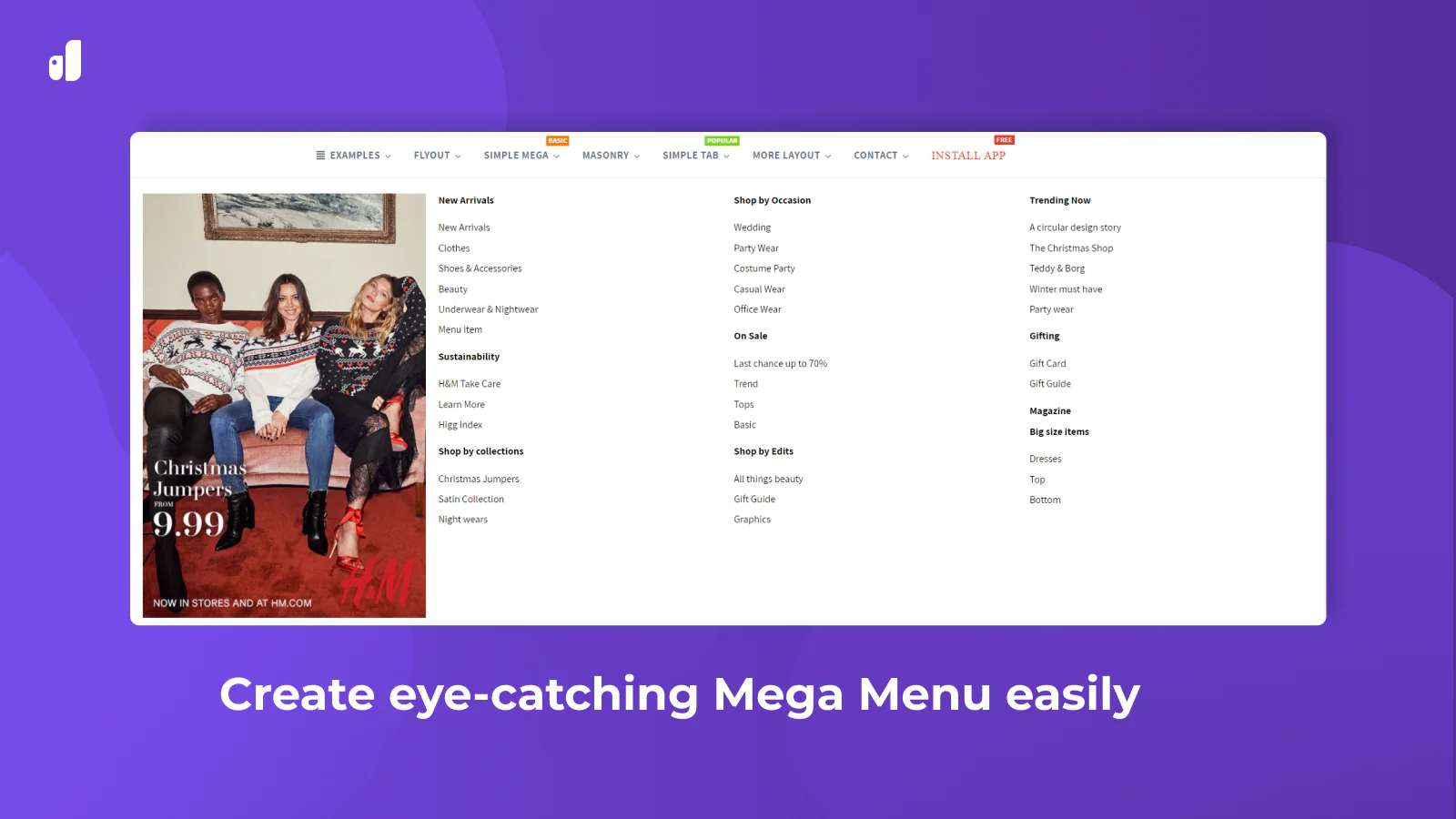Click Last chance up to 70% link
1456x819 pixels.
780,364
